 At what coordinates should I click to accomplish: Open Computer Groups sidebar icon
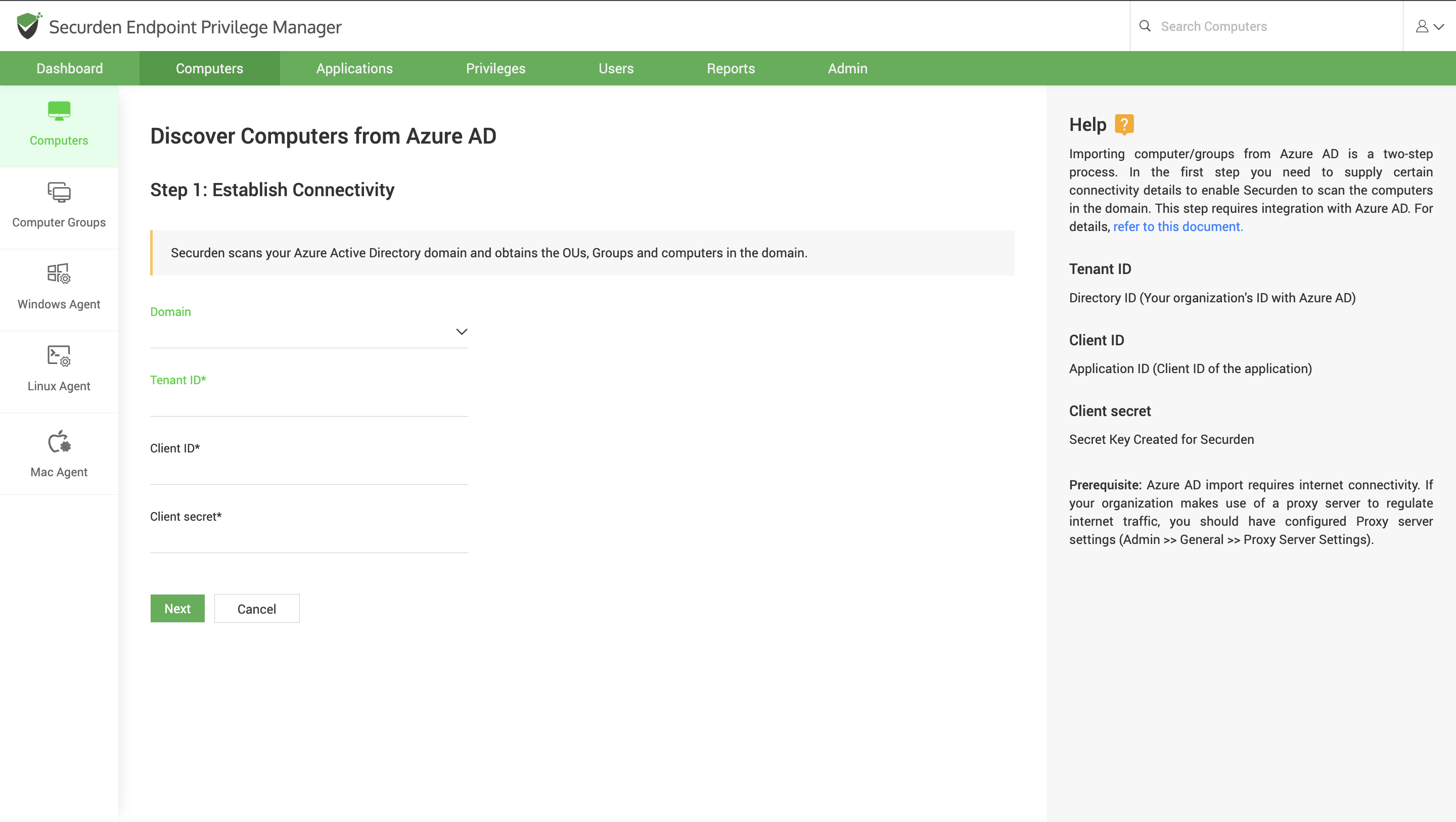[x=59, y=193]
